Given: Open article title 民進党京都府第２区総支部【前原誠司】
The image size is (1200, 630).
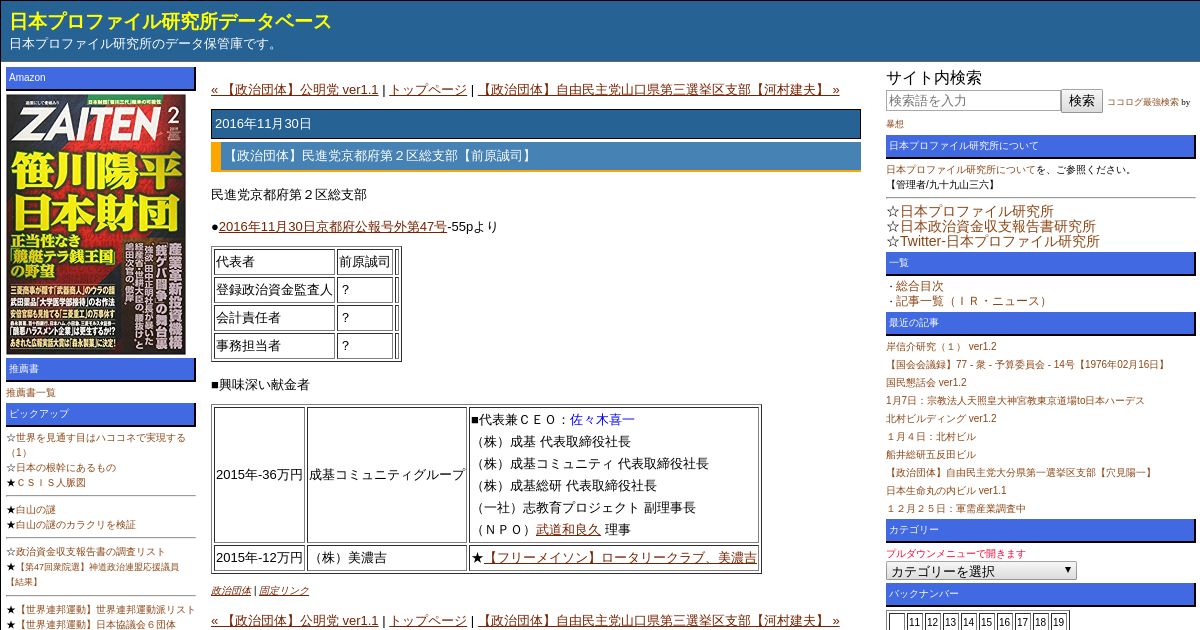Looking at the screenshot, I should point(378,156).
